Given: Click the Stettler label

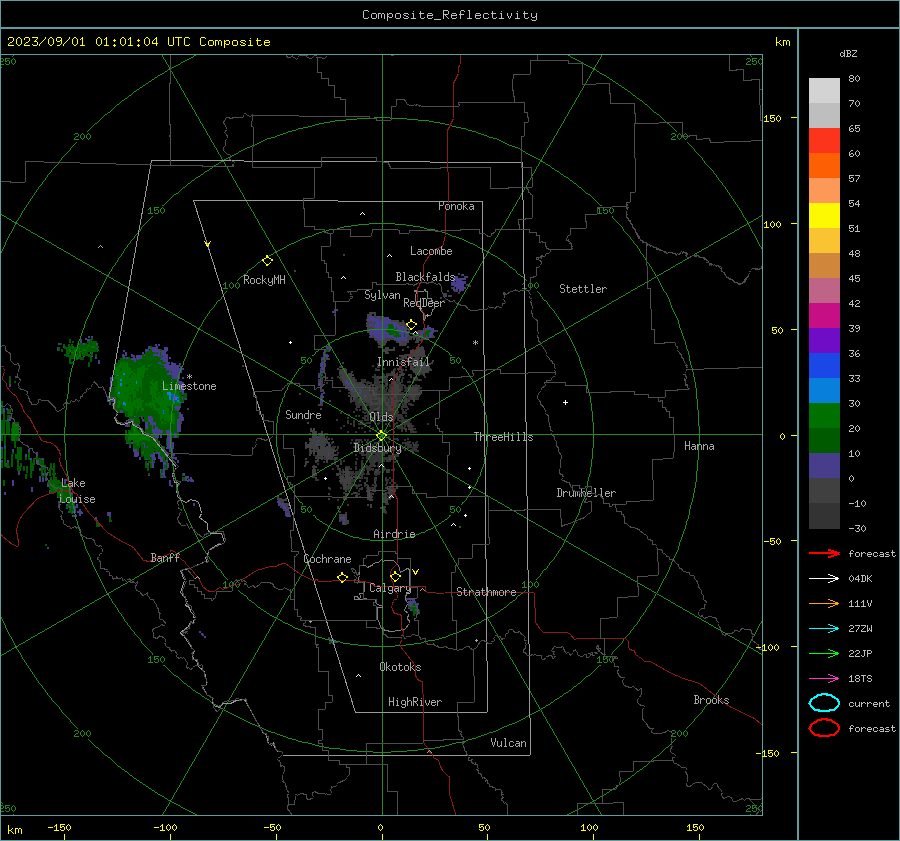Looking at the screenshot, I should point(583,289).
